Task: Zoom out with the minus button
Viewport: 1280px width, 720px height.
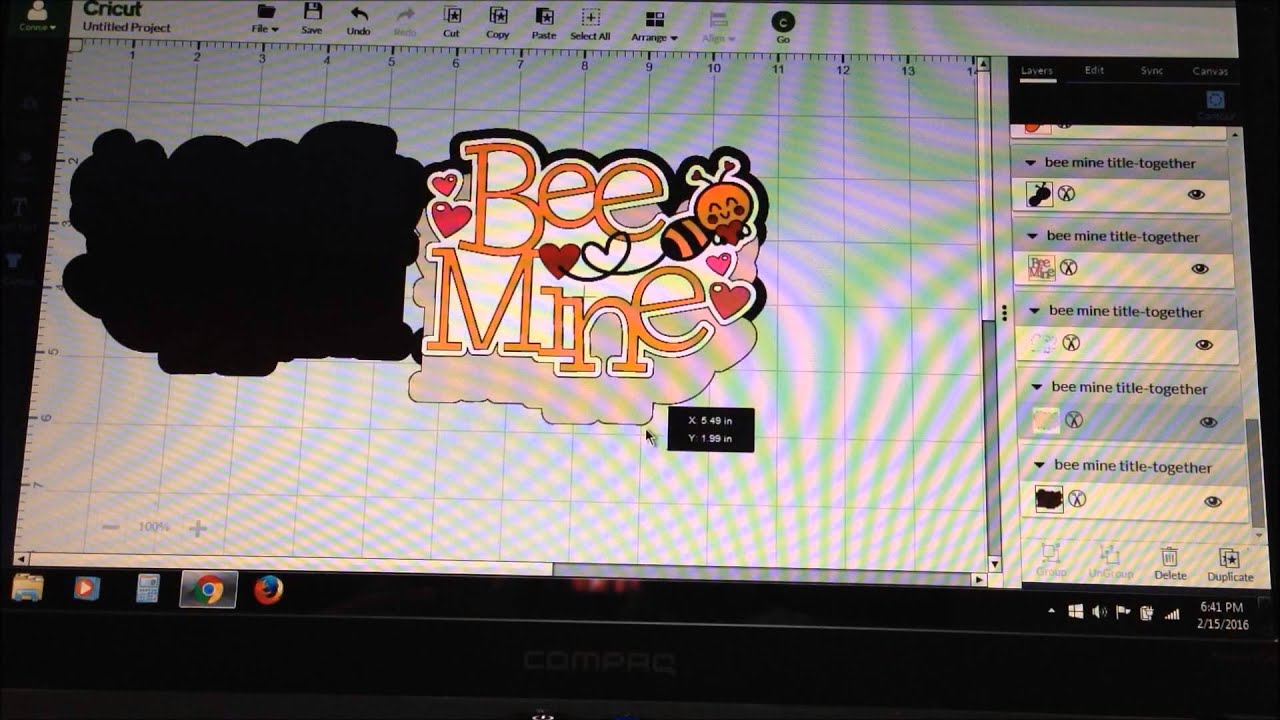Action: [x=111, y=526]
